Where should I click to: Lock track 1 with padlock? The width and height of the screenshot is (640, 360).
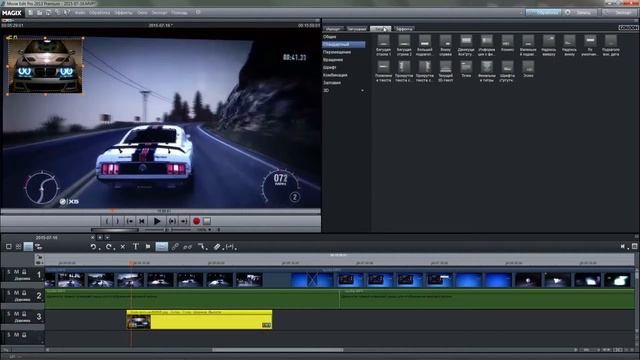24,272
